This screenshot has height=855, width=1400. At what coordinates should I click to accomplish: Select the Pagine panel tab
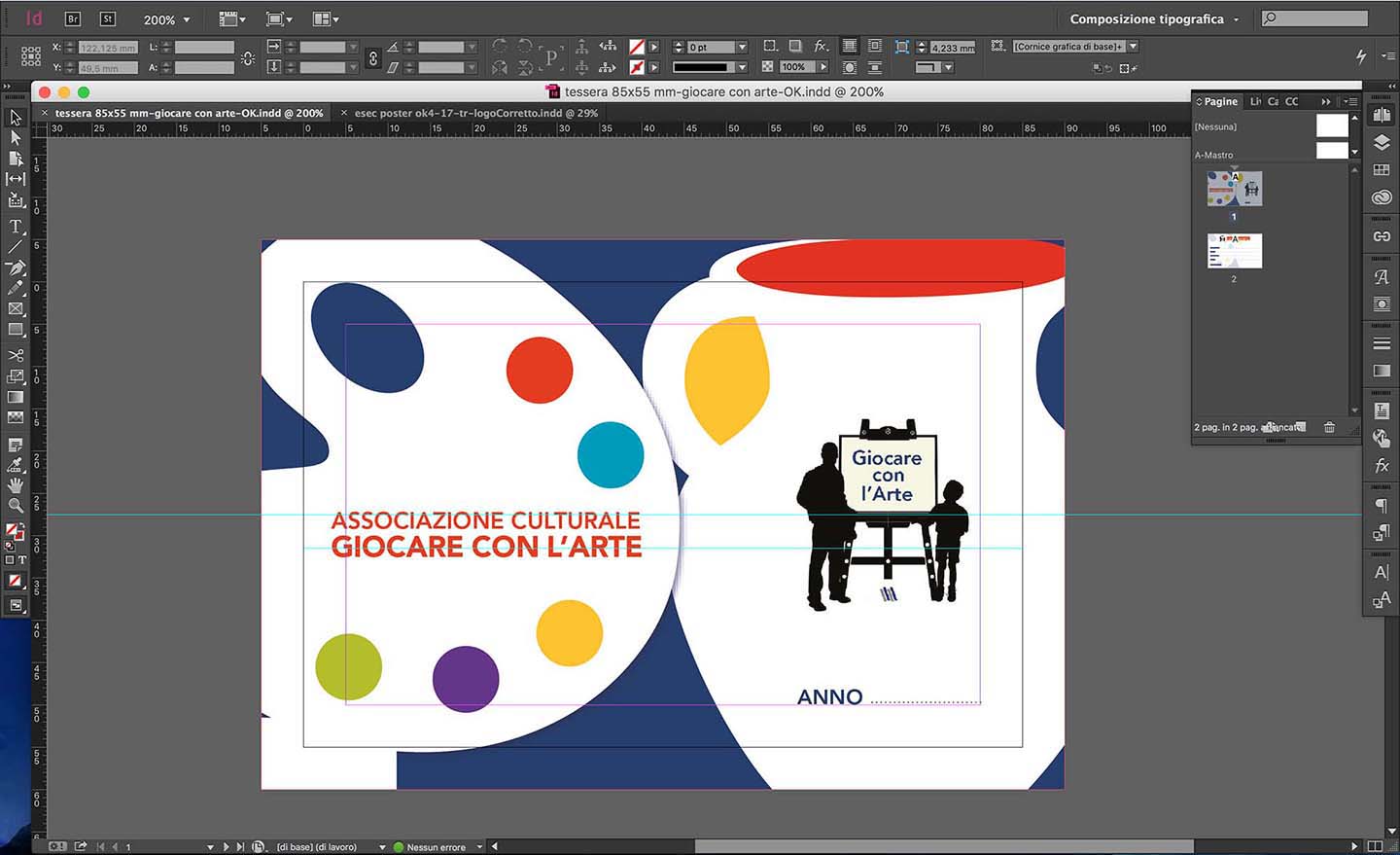point(1220,101)
